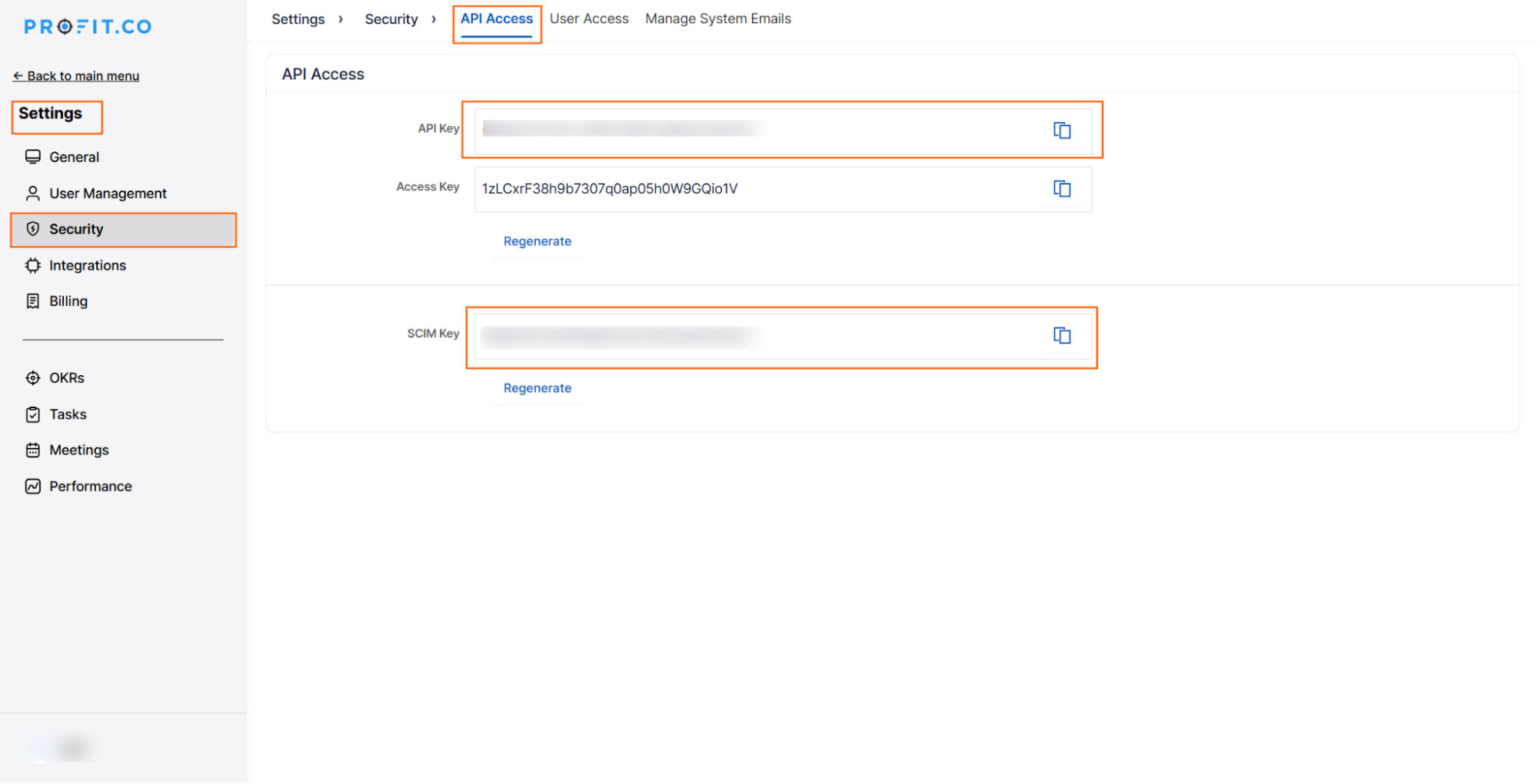Click the General monitor icon
Image resolution: width=1537 pixels, height=784 pixels.
33,157
